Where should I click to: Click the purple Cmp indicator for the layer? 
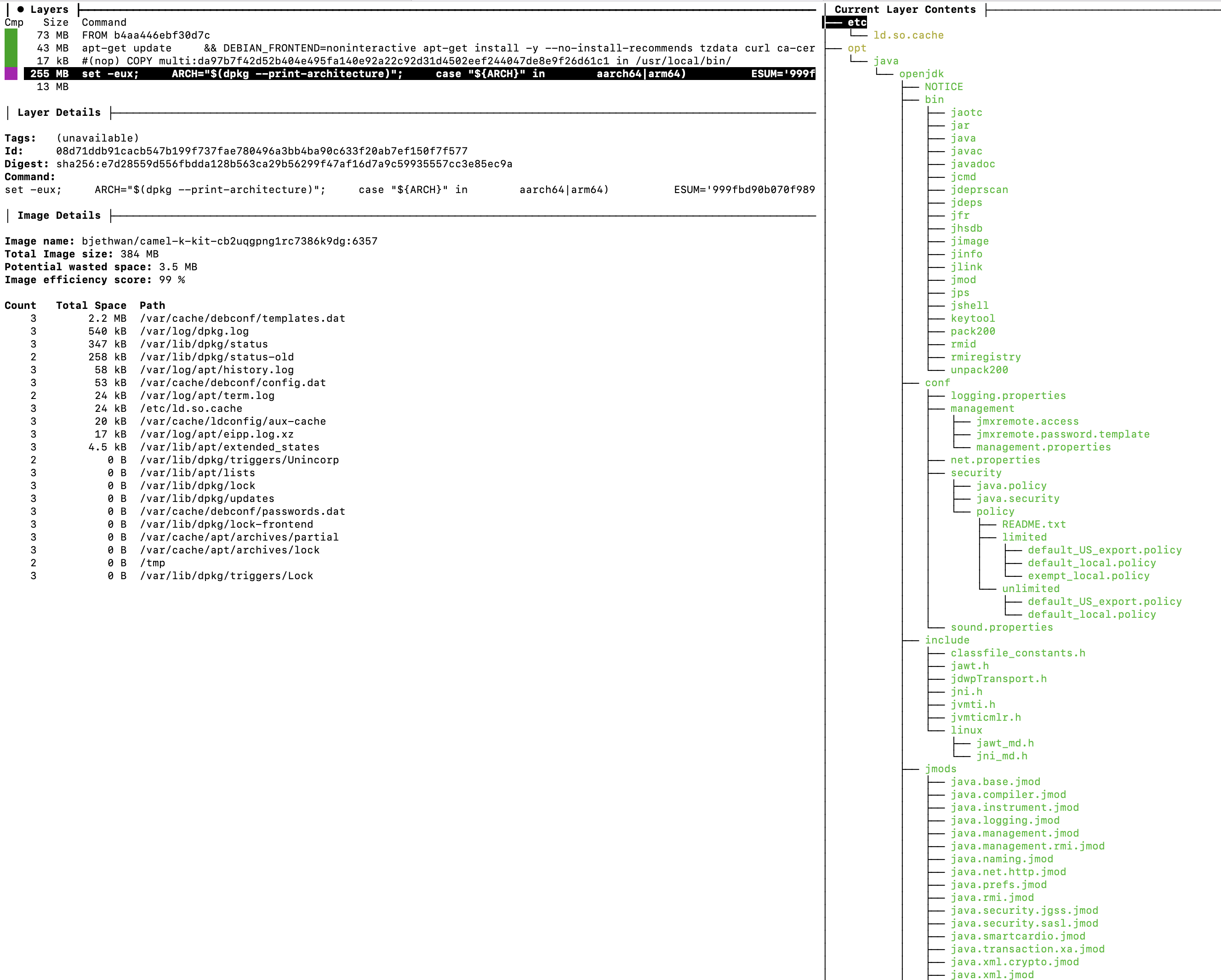pos(11,74)
